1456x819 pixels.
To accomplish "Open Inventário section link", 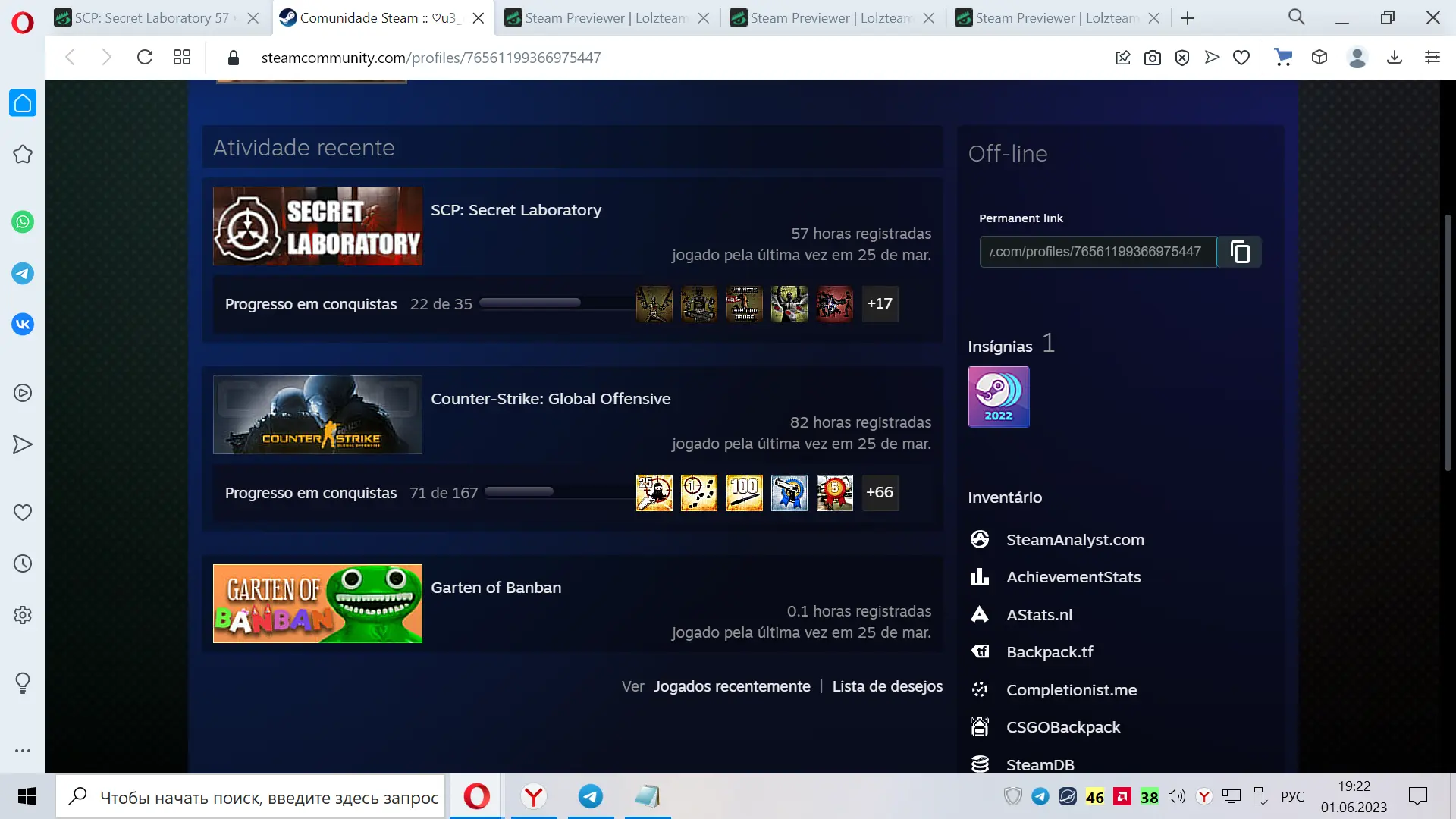I will (1005, 497).
